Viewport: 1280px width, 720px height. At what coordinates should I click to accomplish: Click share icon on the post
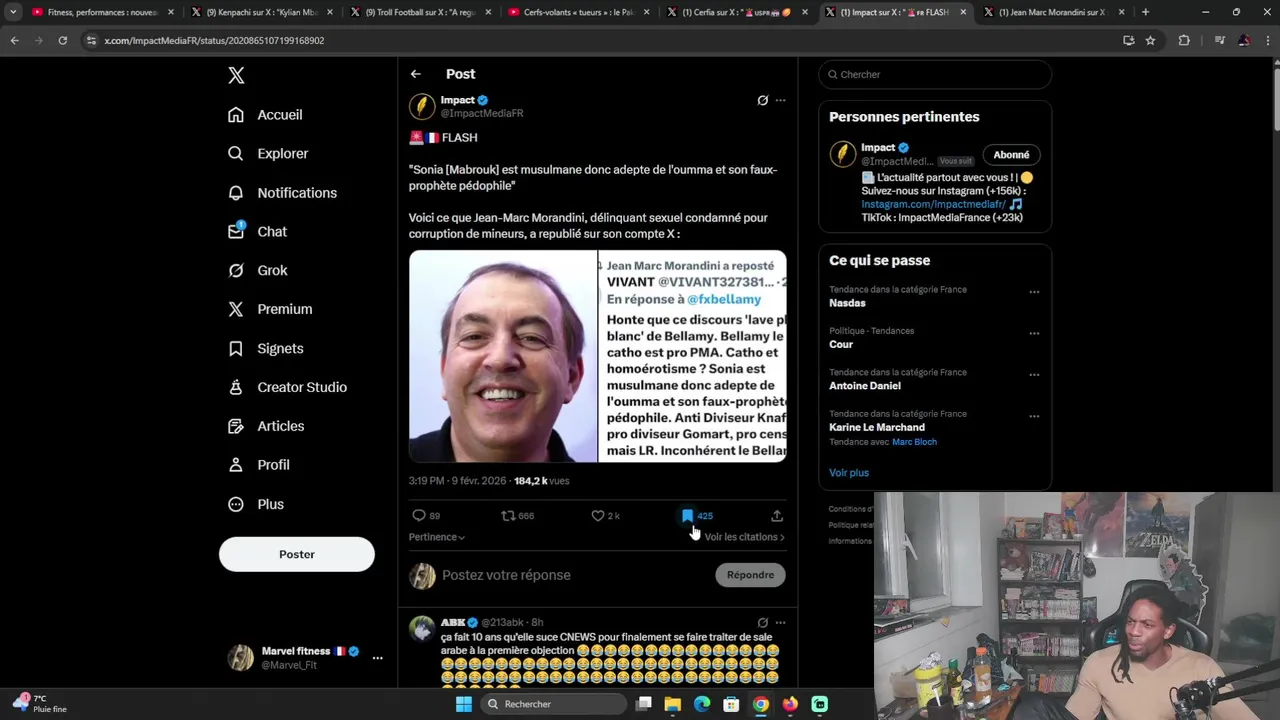click(777, 516)
